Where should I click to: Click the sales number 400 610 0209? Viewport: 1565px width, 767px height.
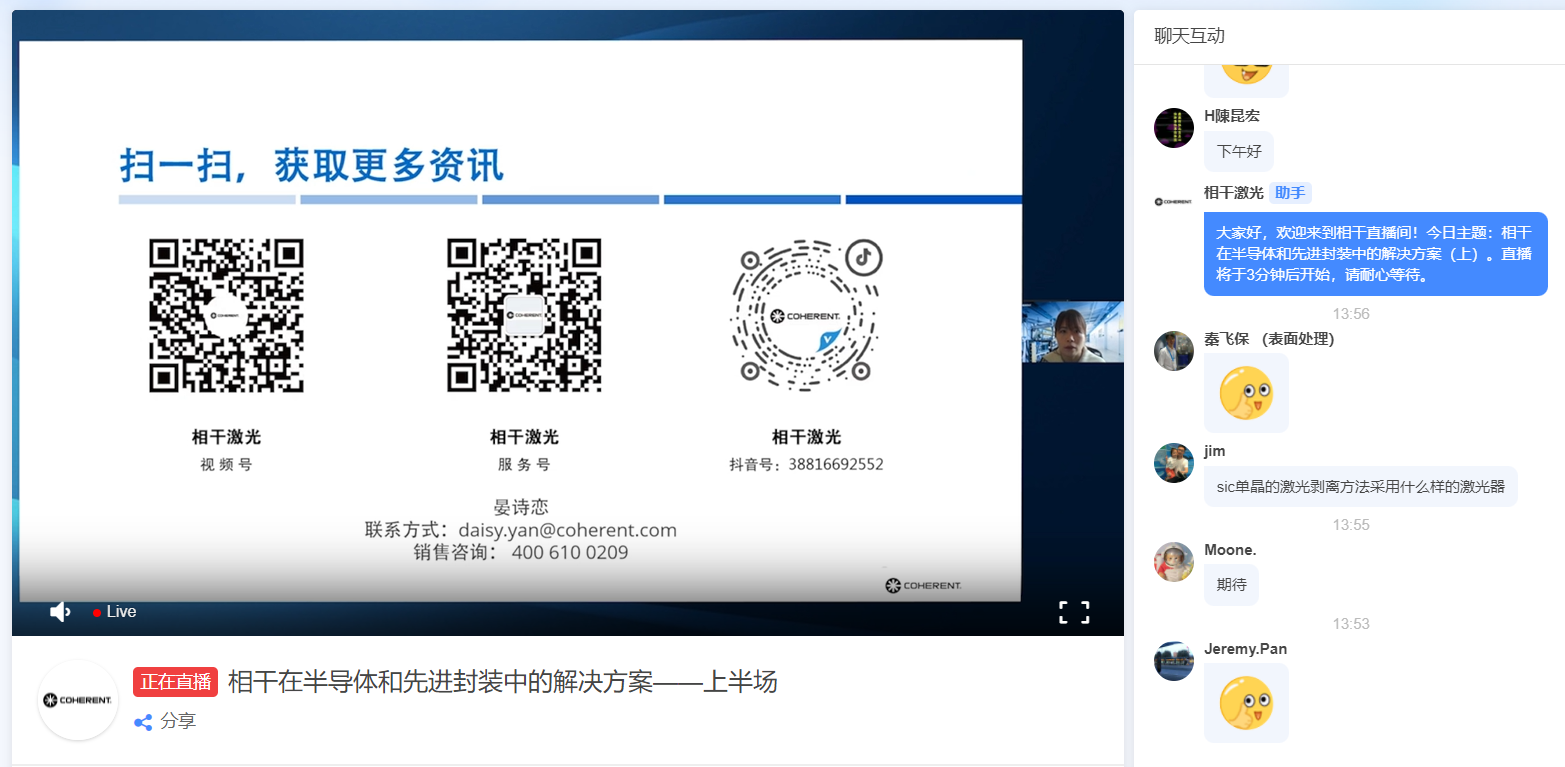click(x=570, y=552)
